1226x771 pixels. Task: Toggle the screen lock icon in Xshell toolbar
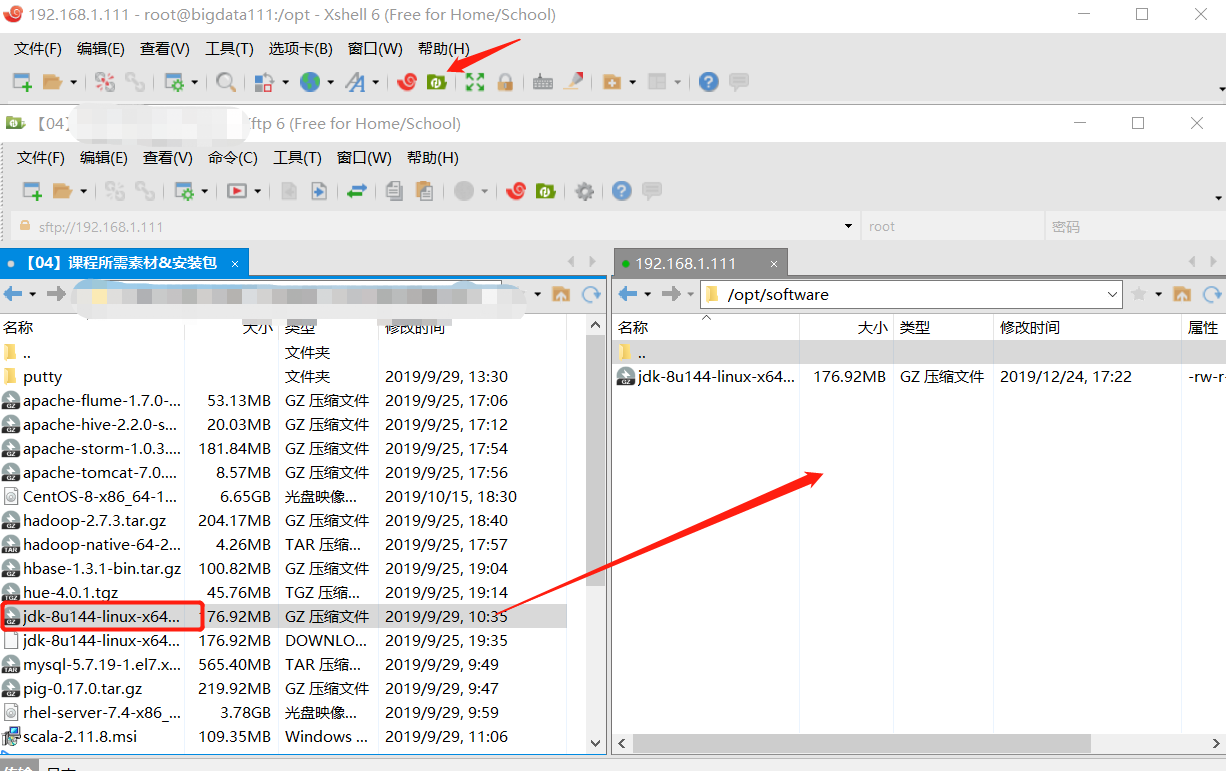coord(506,82)
